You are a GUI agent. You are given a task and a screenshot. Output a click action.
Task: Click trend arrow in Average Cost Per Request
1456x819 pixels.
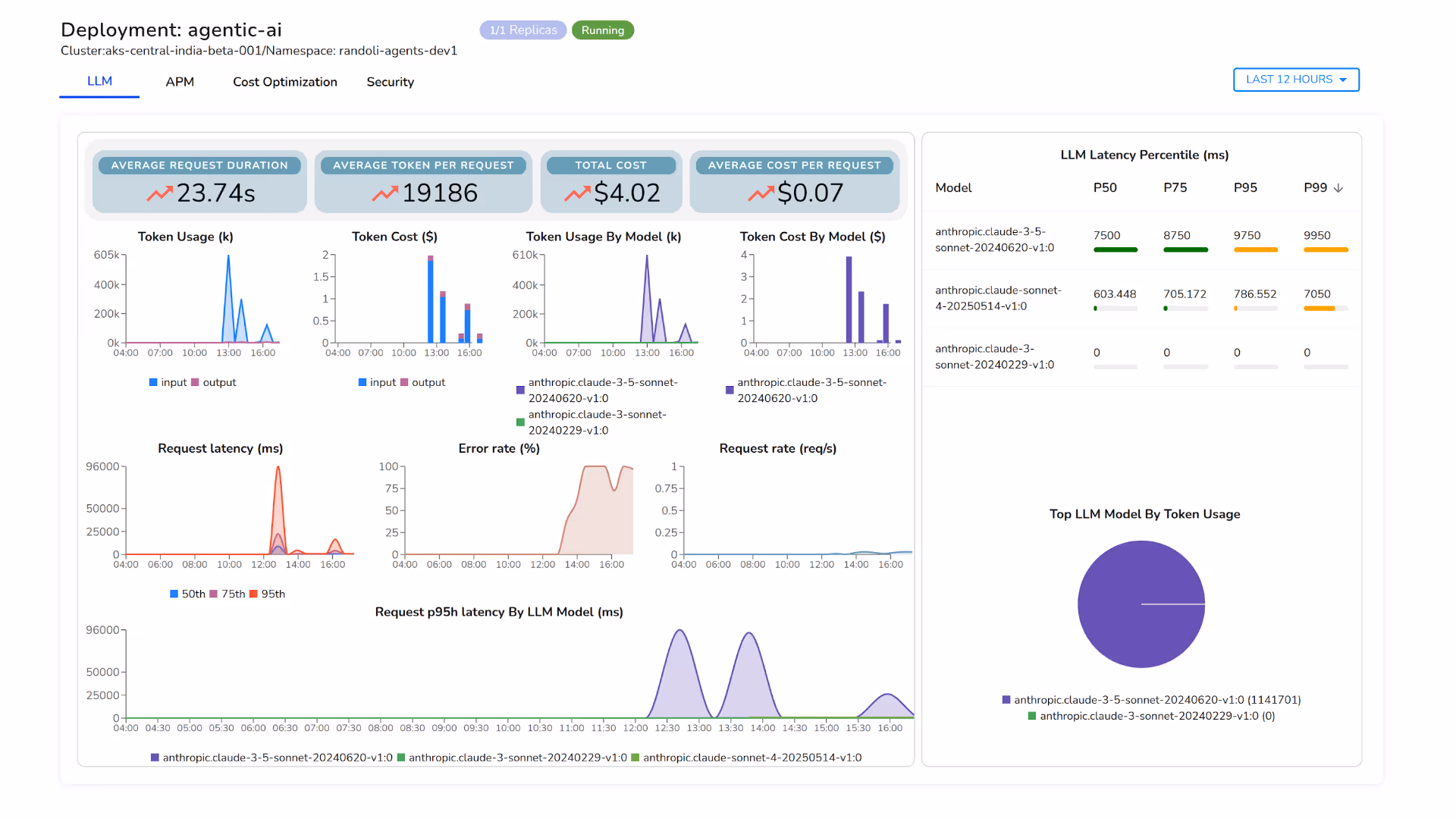pyautogui.click(x=761, y=194)
